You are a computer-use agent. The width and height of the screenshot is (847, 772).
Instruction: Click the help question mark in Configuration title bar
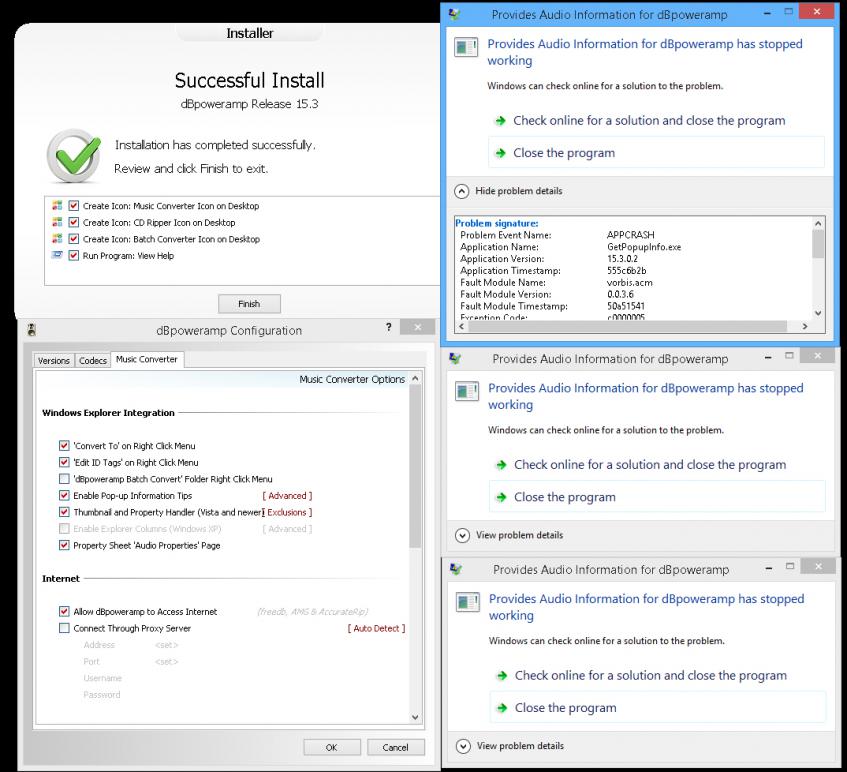388,328
